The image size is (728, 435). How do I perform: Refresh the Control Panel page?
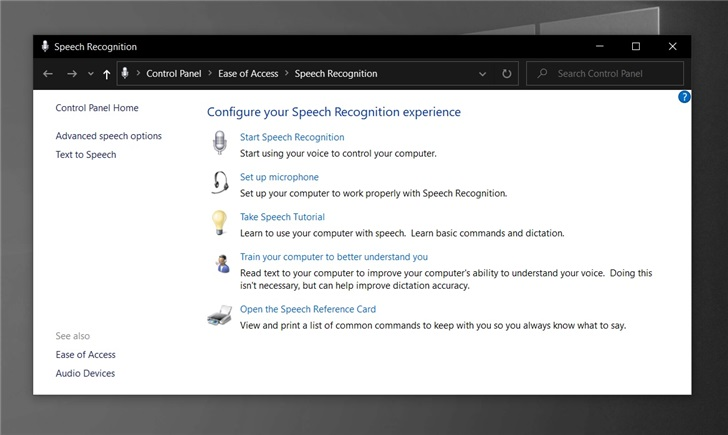pos(507,74)
